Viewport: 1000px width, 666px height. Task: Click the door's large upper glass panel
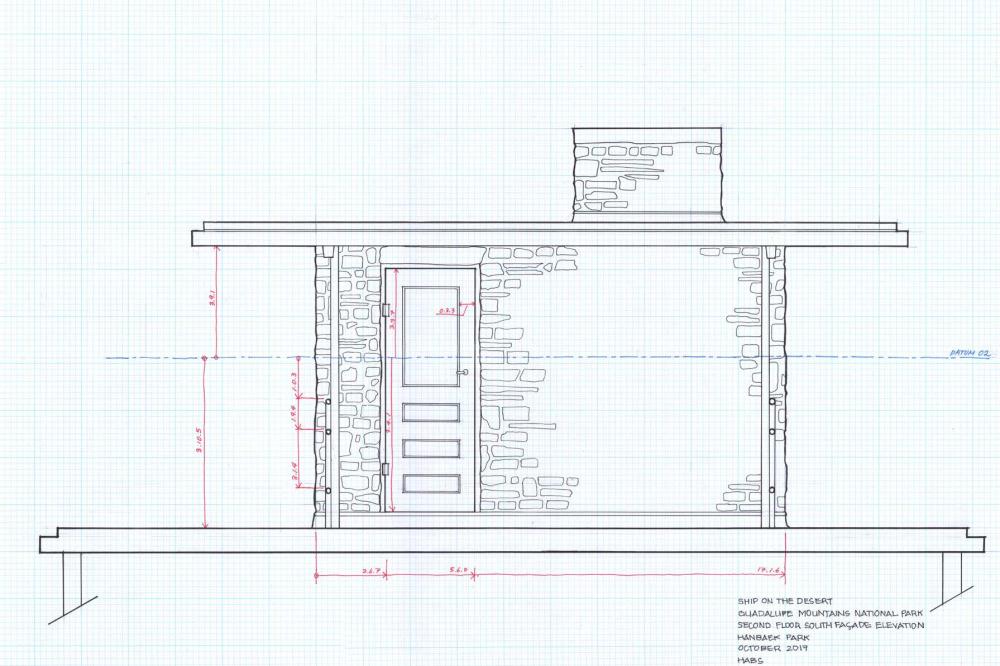point(430,338)
